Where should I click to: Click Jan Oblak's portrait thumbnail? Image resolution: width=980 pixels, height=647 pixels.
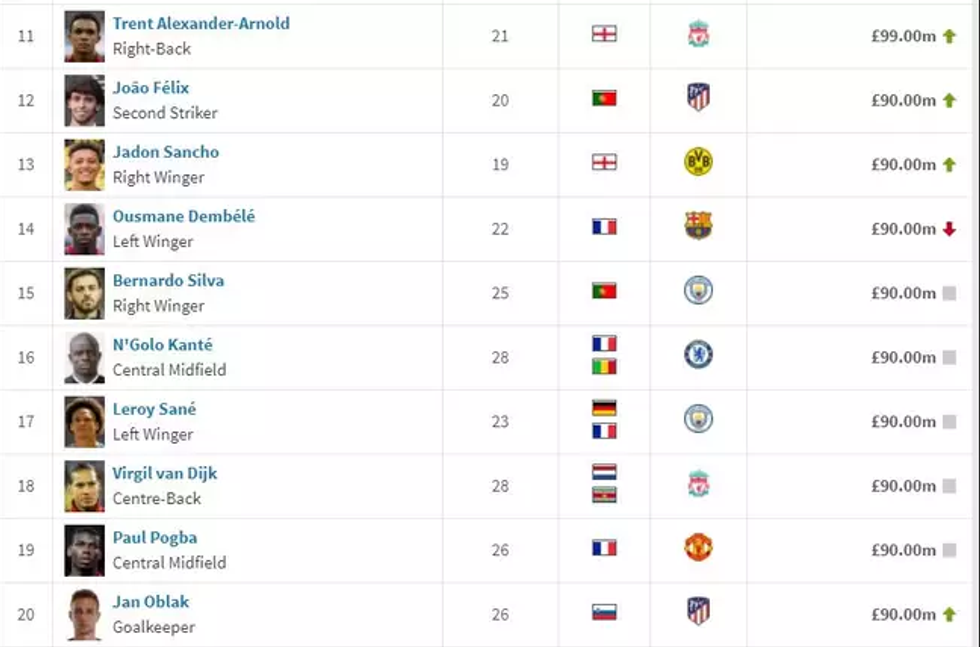(x=84, y=614)
